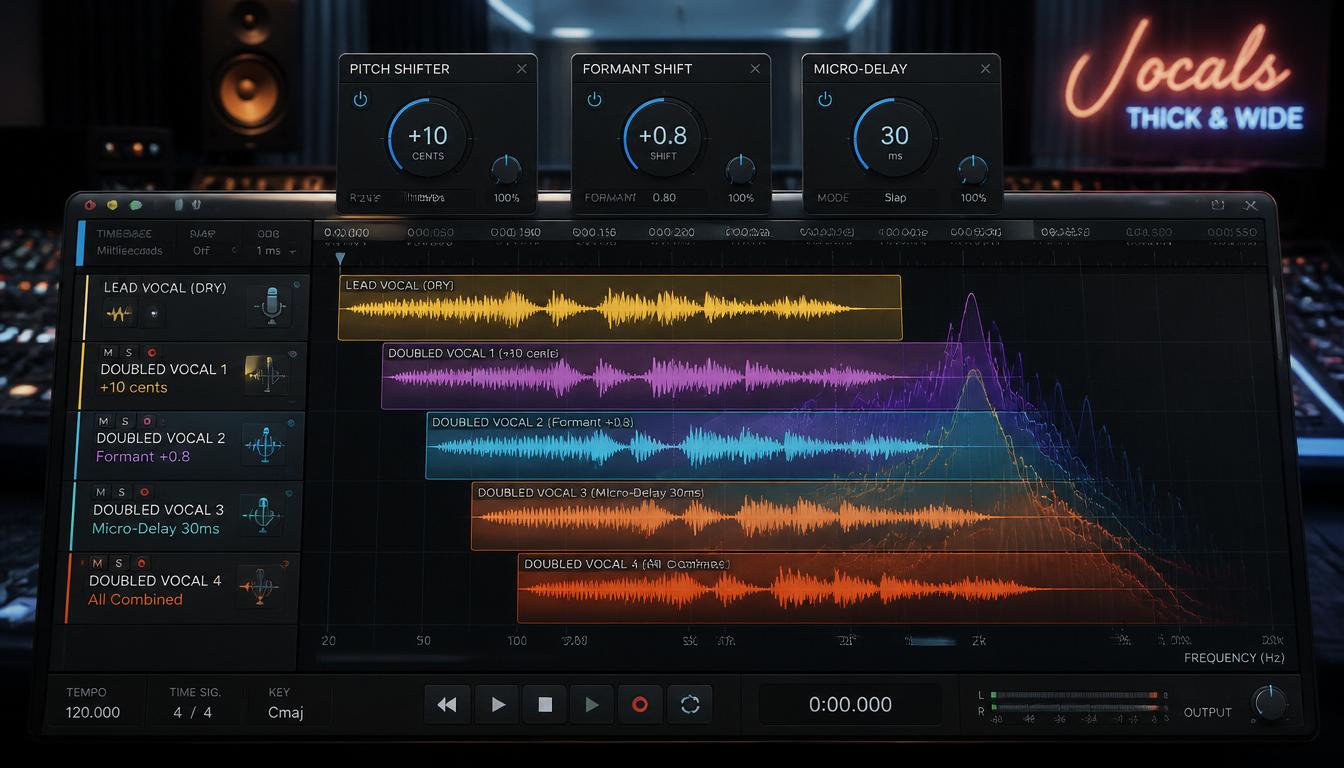Click the Micro-Delay 30ms track label
The height and width of the screenshot is (768, 1344).
pyautogui.click(x=156, y=528)
